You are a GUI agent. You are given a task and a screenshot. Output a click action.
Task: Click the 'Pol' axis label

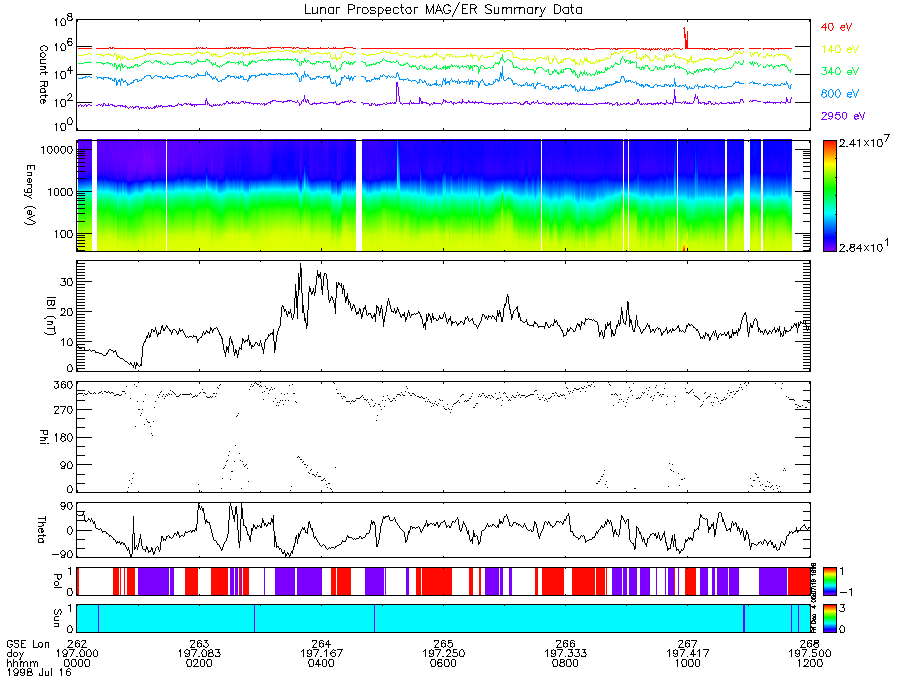click(x=57, y=581)
